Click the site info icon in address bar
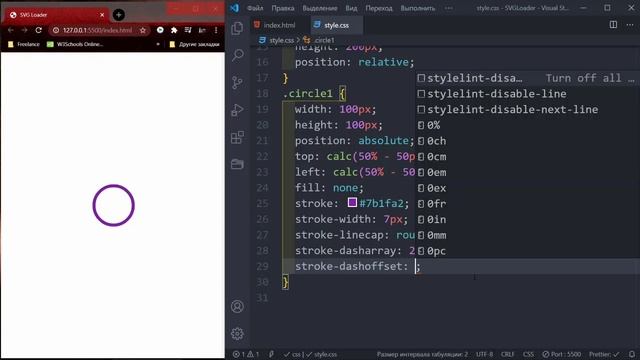This screenshot has width=640, height=360. coord(56,30)
